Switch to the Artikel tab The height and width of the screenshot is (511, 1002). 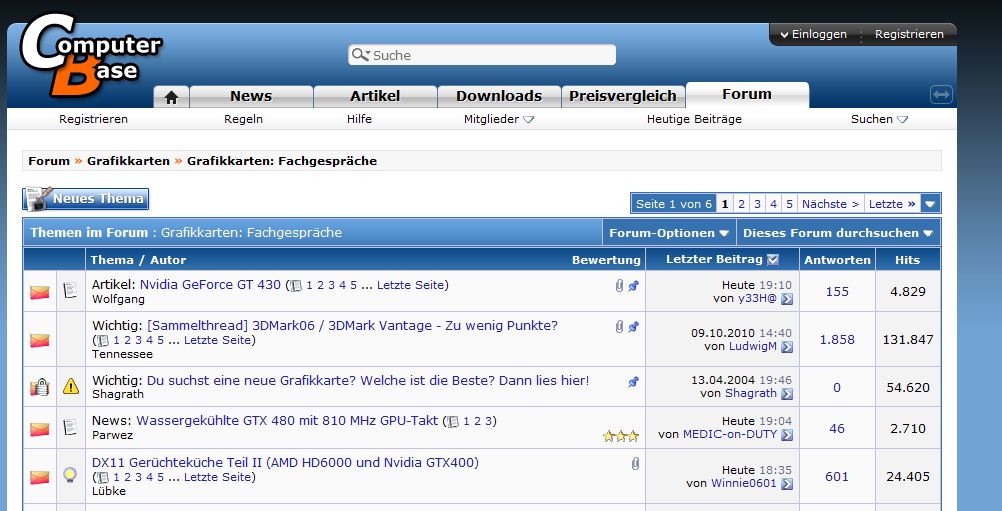tap(375, 96)
